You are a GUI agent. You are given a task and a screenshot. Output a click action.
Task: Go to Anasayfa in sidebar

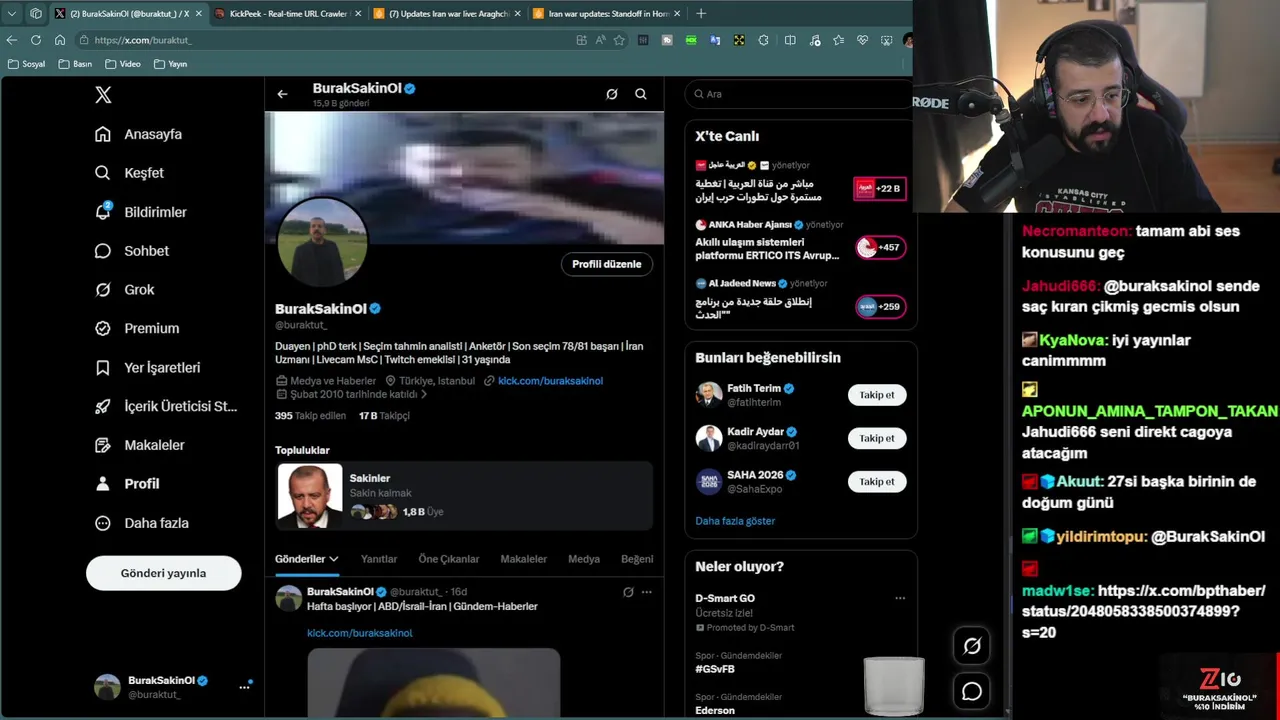pos(138,134)
